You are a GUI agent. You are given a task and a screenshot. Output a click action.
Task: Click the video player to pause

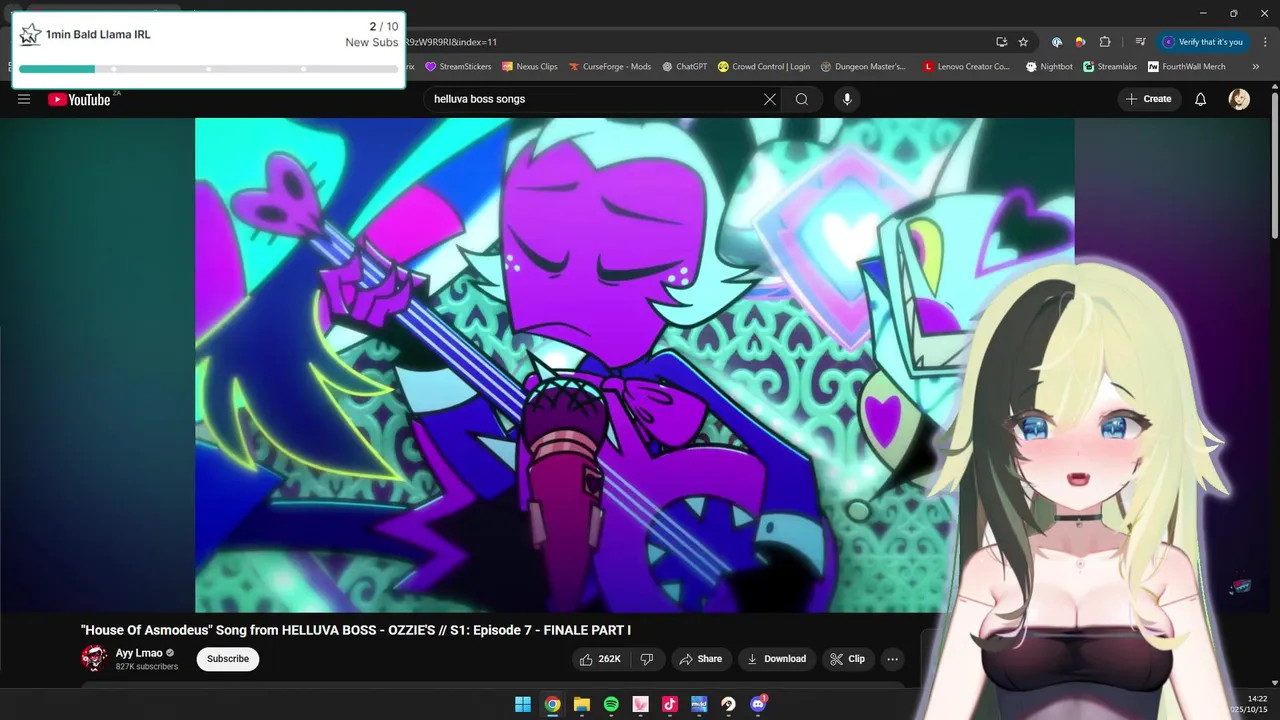tap(634, 365)
